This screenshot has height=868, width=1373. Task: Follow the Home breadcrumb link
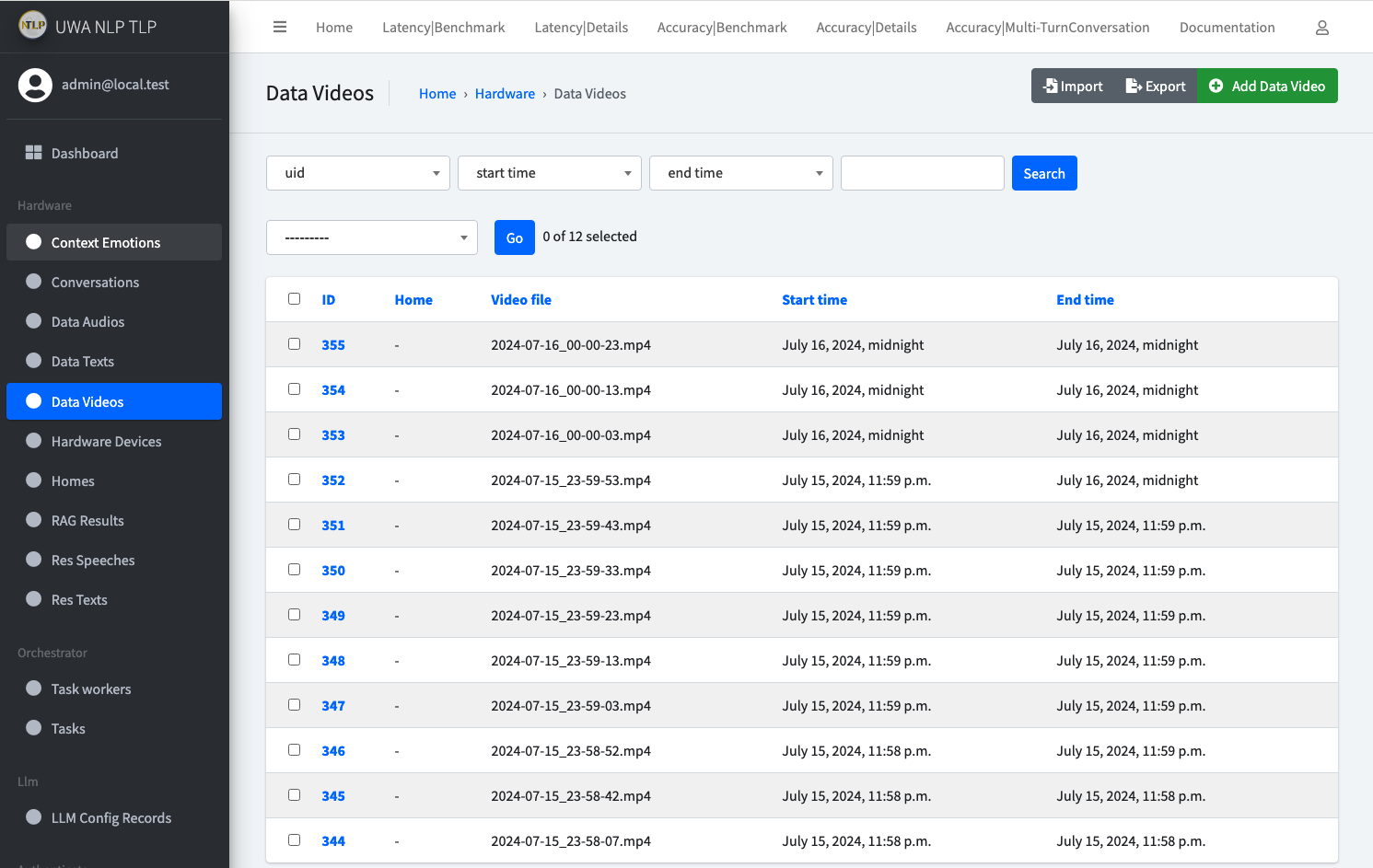[x=437, y=94]
